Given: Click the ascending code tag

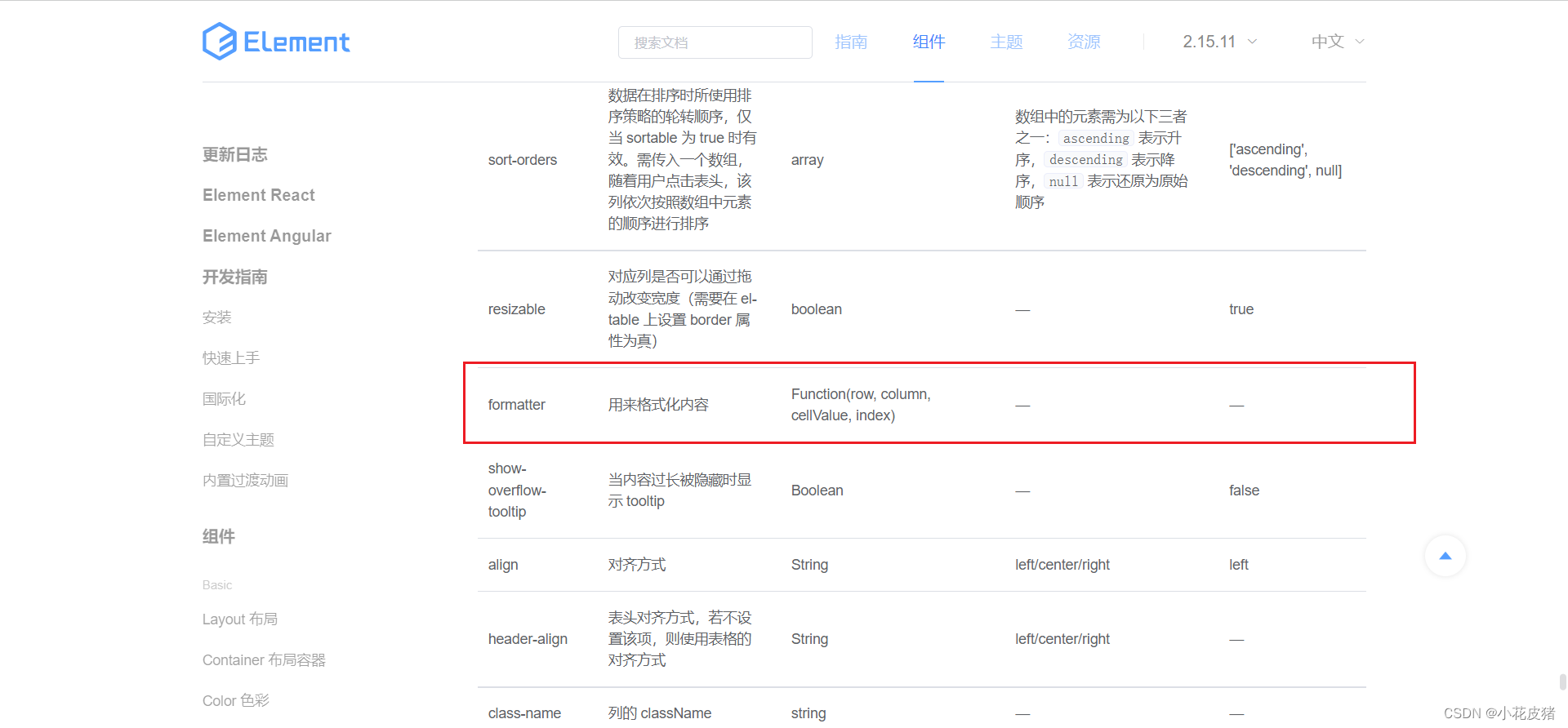Looking at the screenshot, I should pos(1096,139).
